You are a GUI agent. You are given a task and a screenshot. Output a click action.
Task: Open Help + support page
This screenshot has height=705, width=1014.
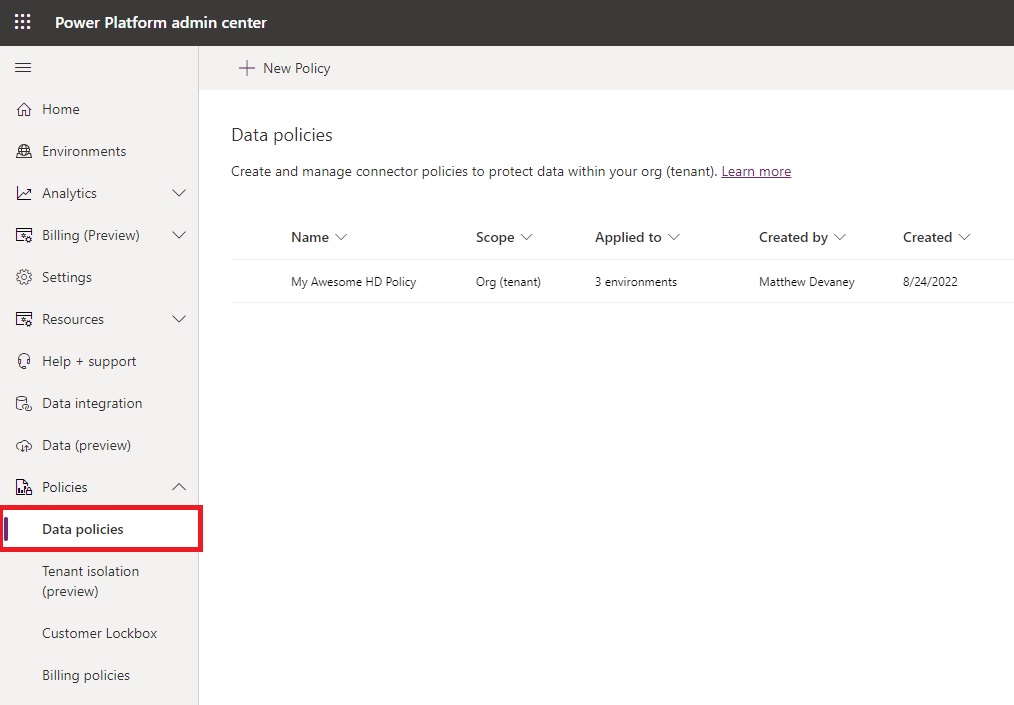click(x=99, y=362)
